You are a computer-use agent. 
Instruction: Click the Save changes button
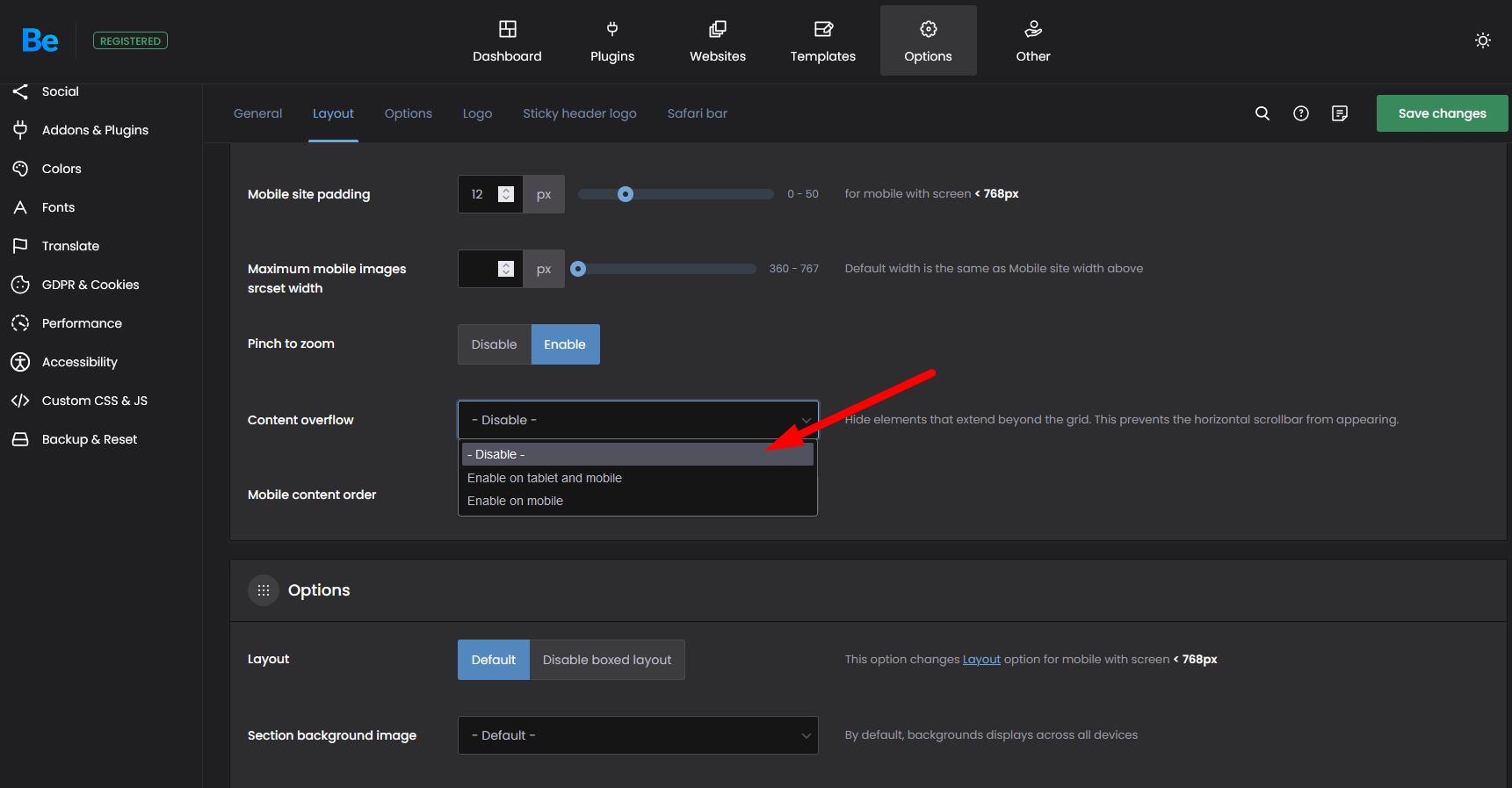[x=1443, y=113]
